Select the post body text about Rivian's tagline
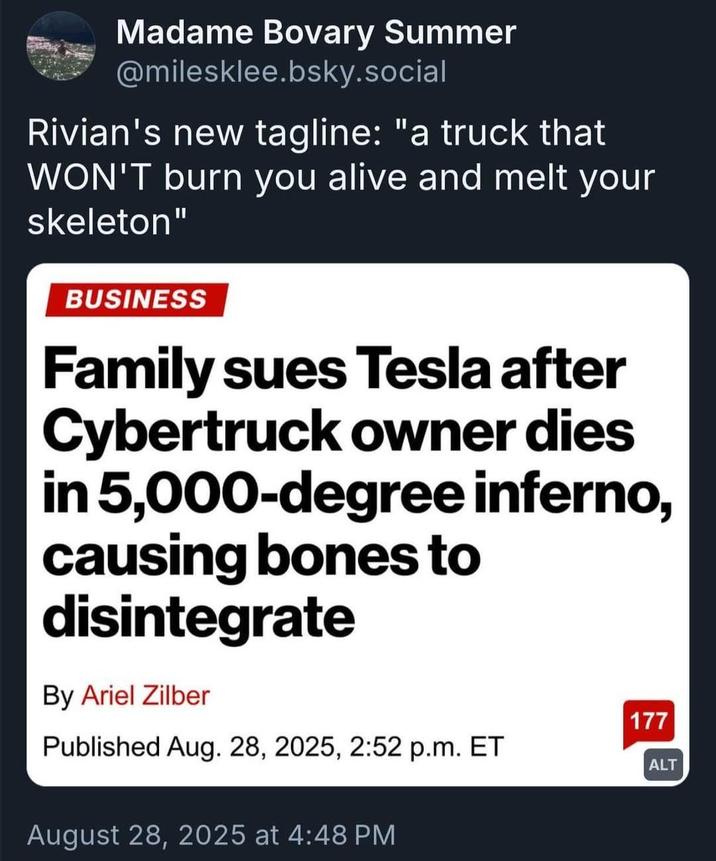The height and width of the screenshot is (861, 716). click(340, 174)
